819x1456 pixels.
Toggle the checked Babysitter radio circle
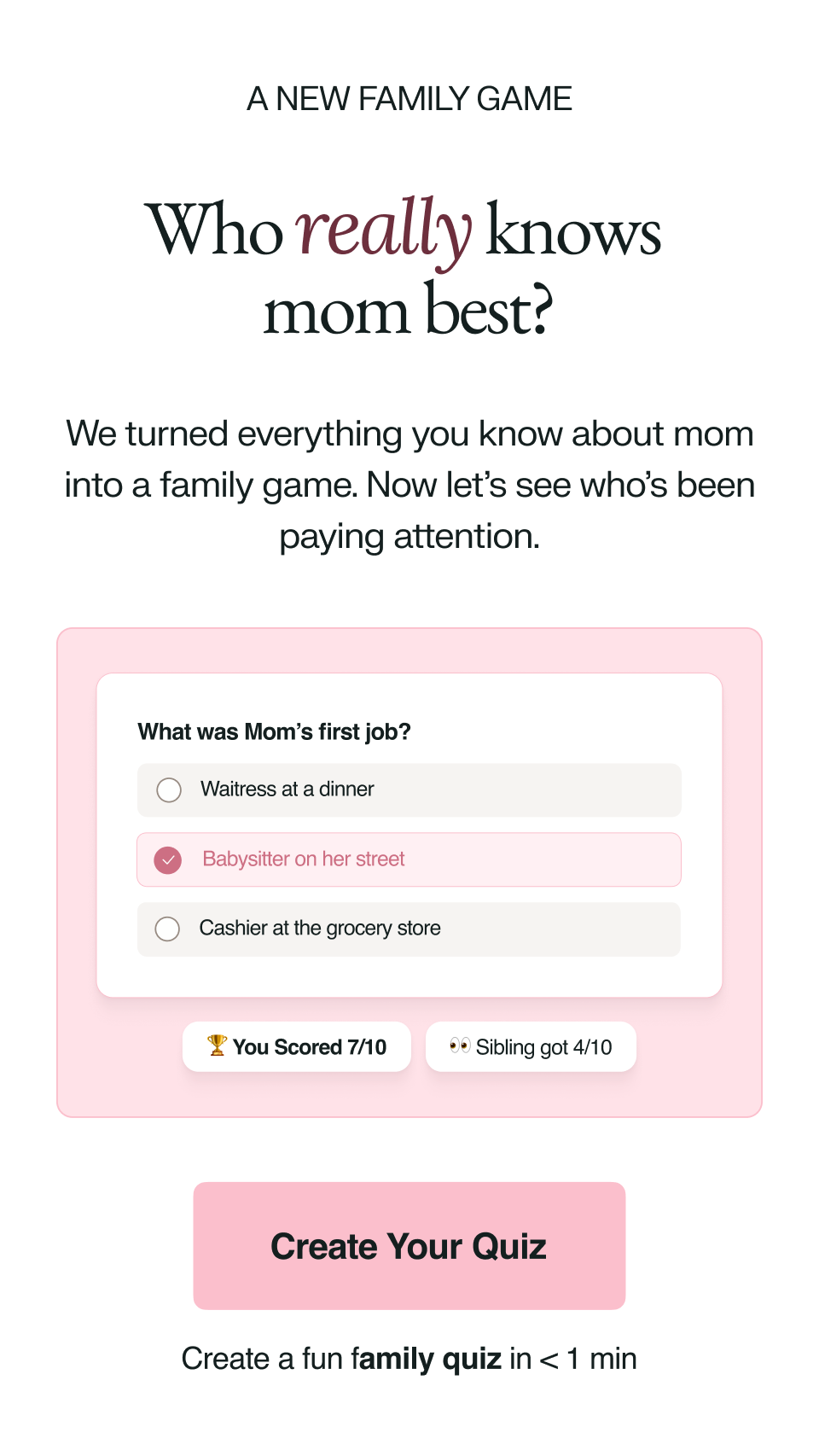[x=168, y=860]
